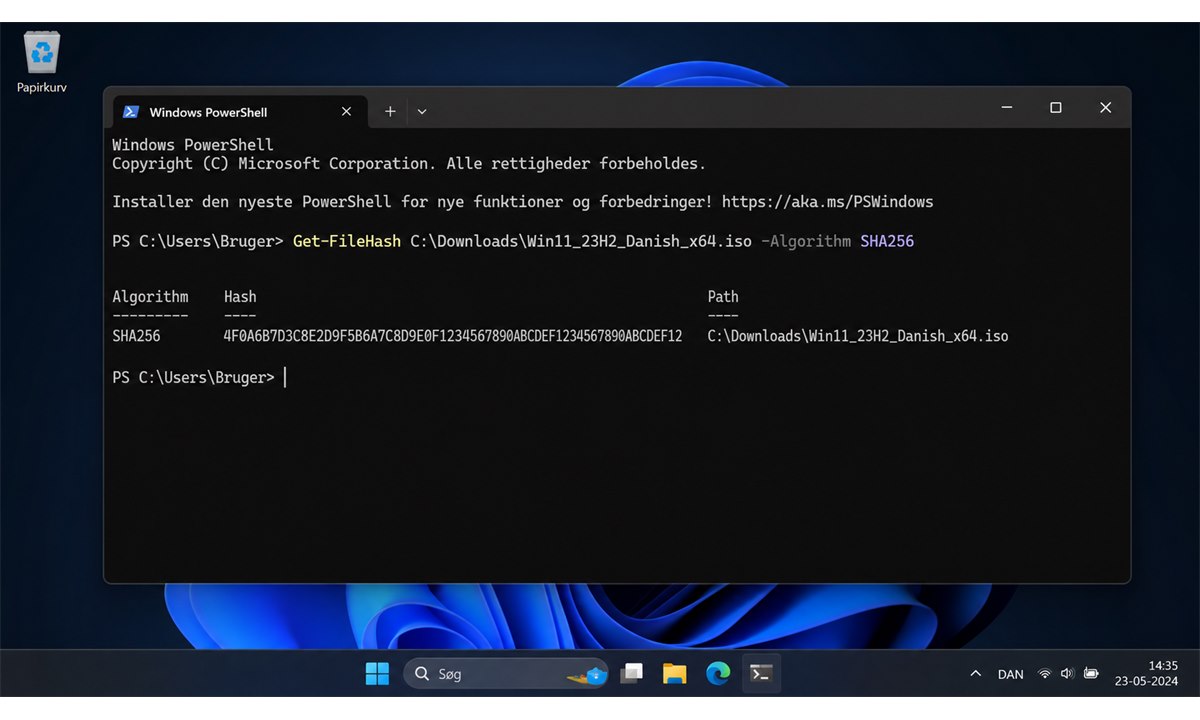Image resolution: width=1200 pixels, height=720 pixels.
Task: Click the Path column header
Action: 723,297
